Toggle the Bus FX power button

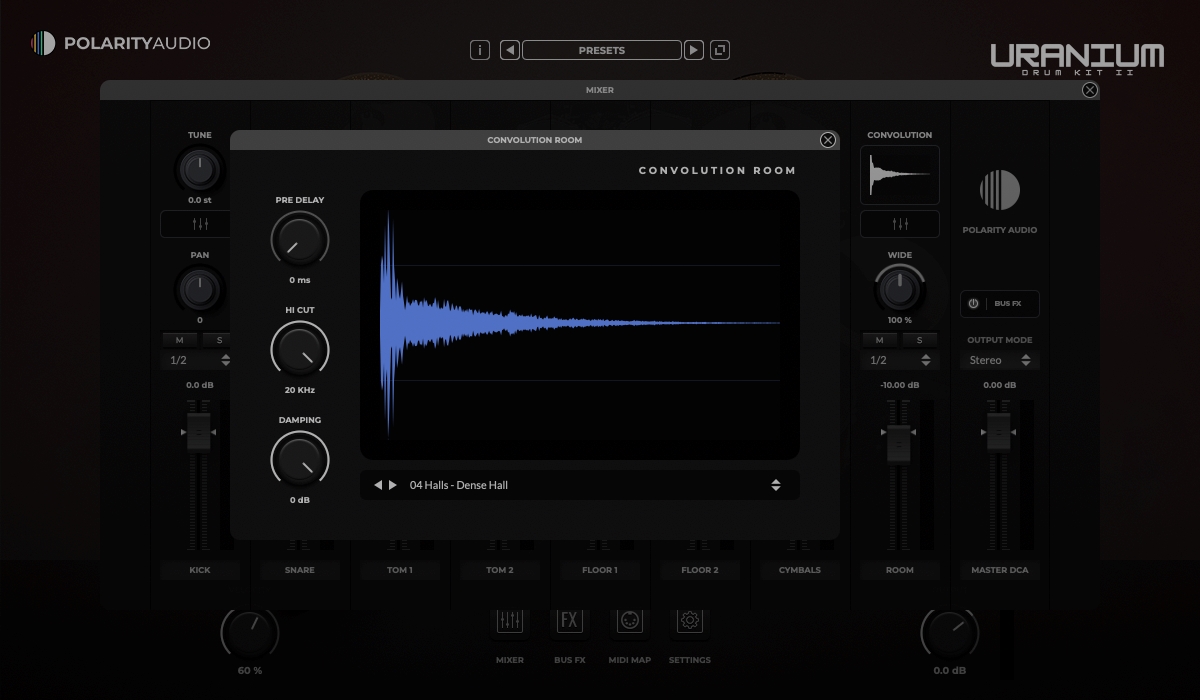pyautogui.click(x=973, y=304)
